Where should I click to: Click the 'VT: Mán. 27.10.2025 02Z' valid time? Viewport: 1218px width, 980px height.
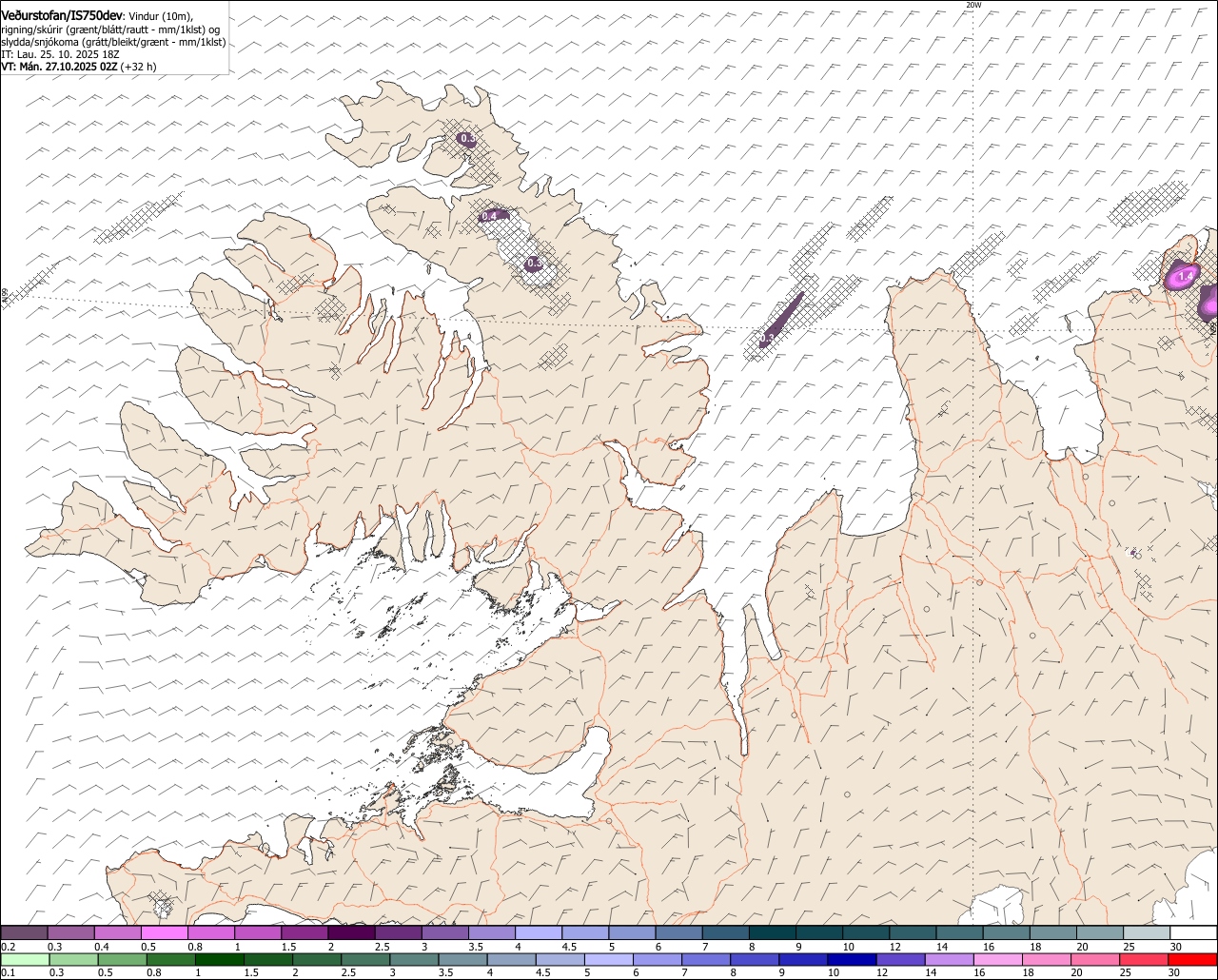coord(60,67)
